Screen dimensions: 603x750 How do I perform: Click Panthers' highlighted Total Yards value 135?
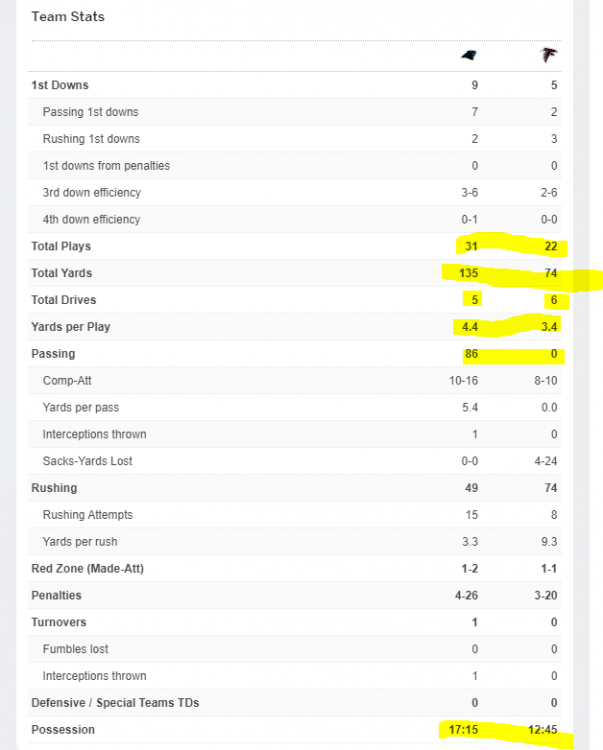[x=467, y=273]
